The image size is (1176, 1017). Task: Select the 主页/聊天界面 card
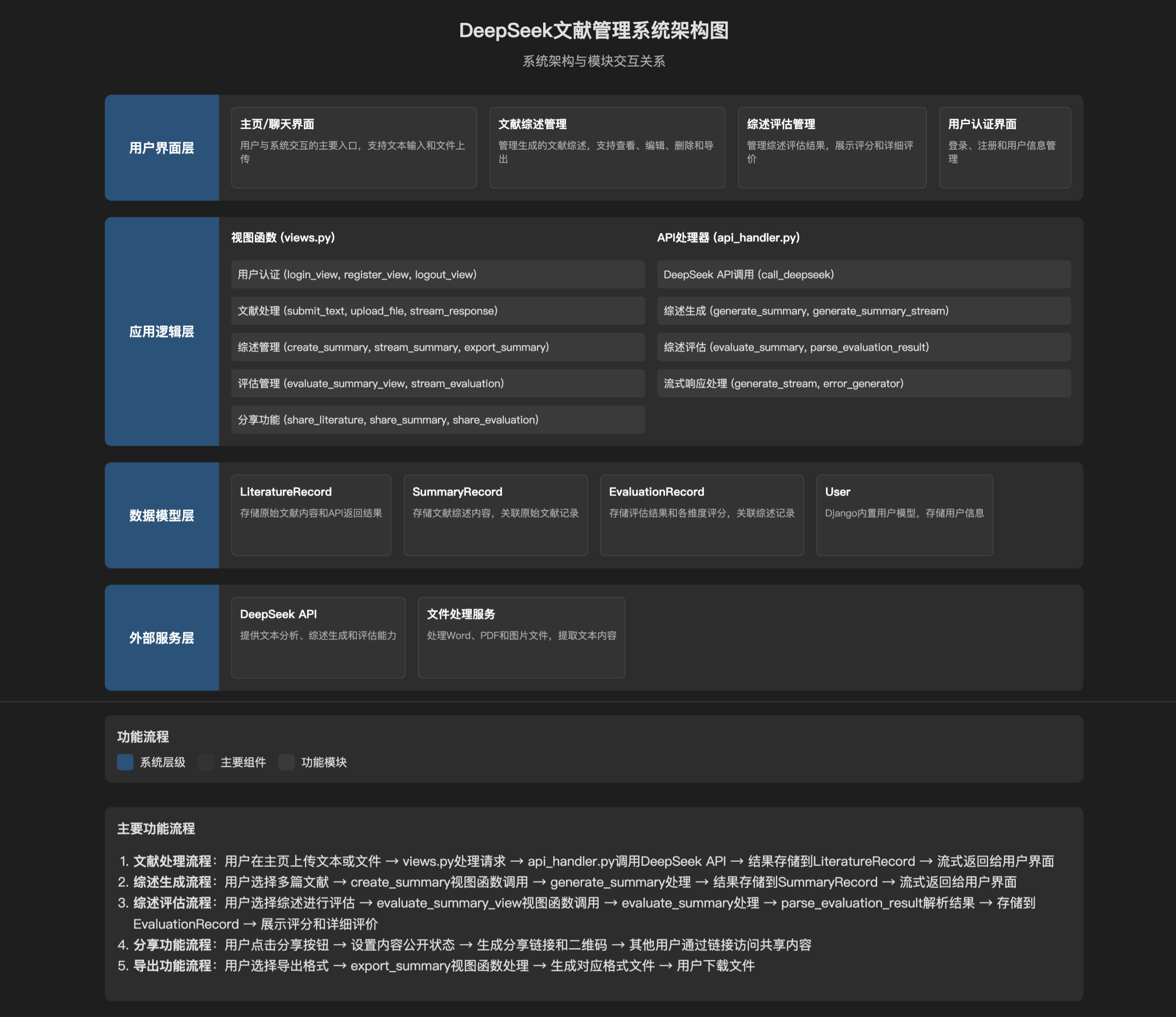coord(353,147)
